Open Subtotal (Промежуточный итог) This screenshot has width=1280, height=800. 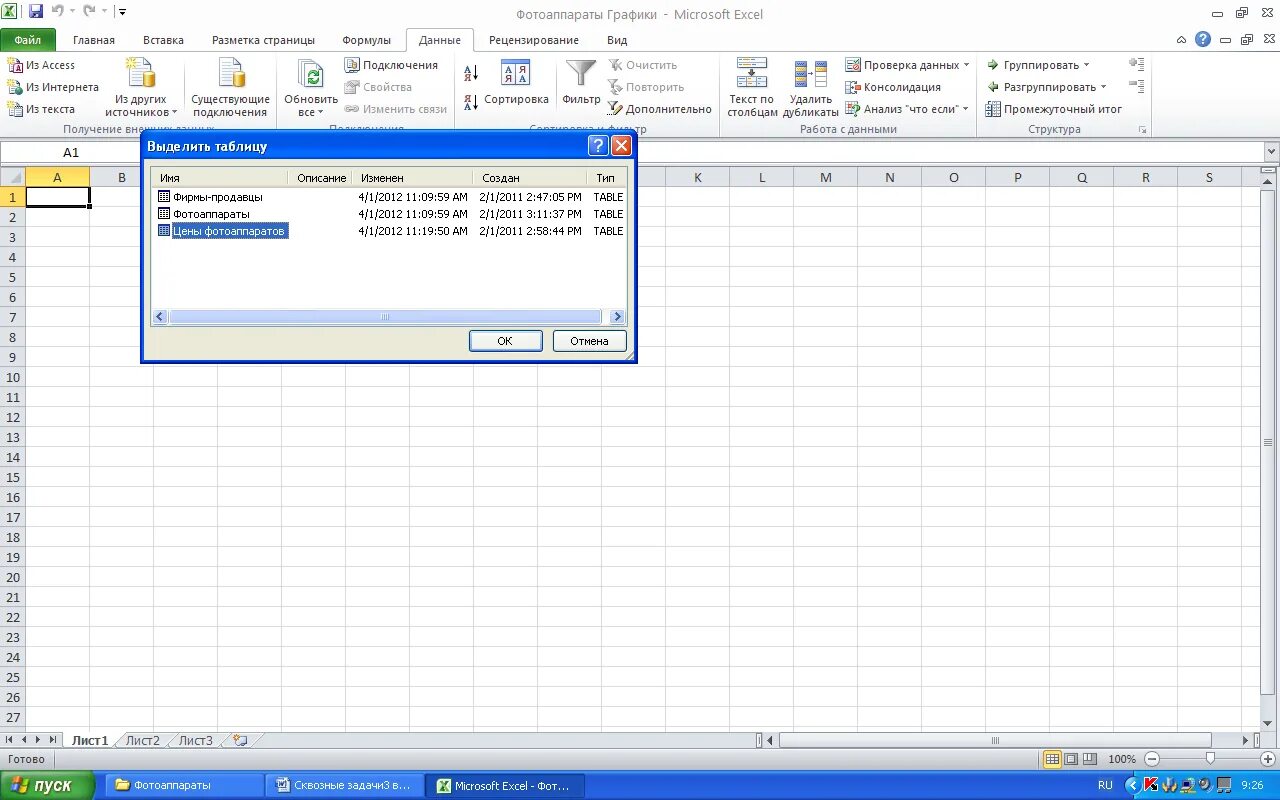(x=1054, y=109)
